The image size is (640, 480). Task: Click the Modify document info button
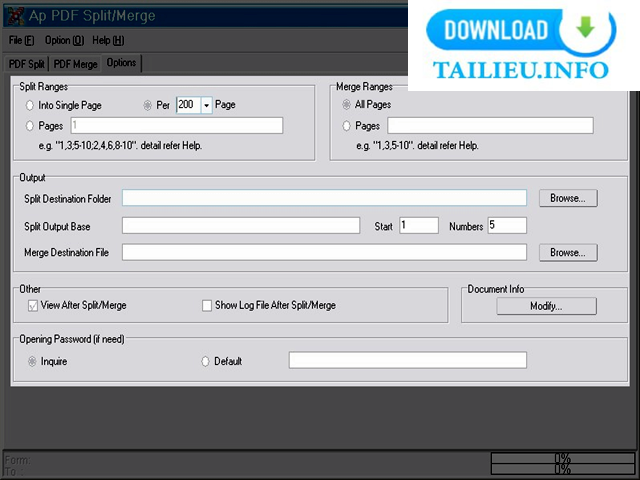point(546,306)
